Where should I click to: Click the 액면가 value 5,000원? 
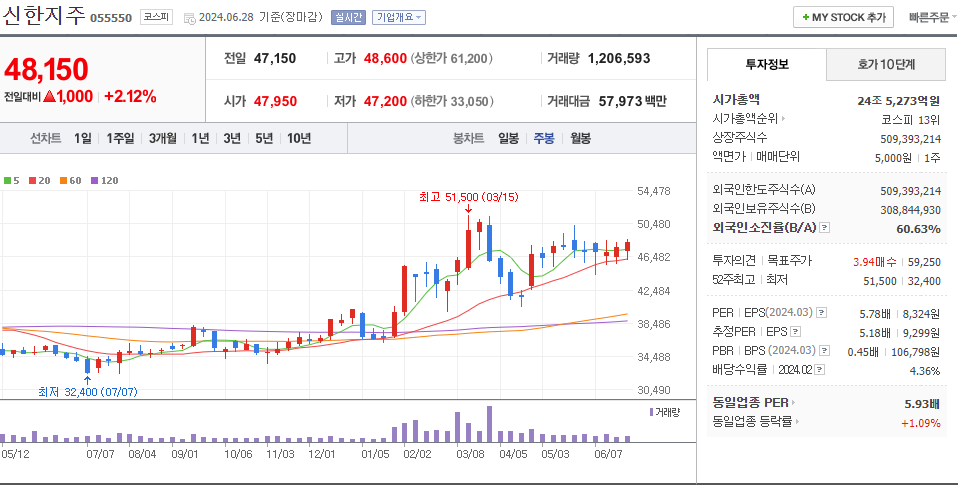click(893, 158)
